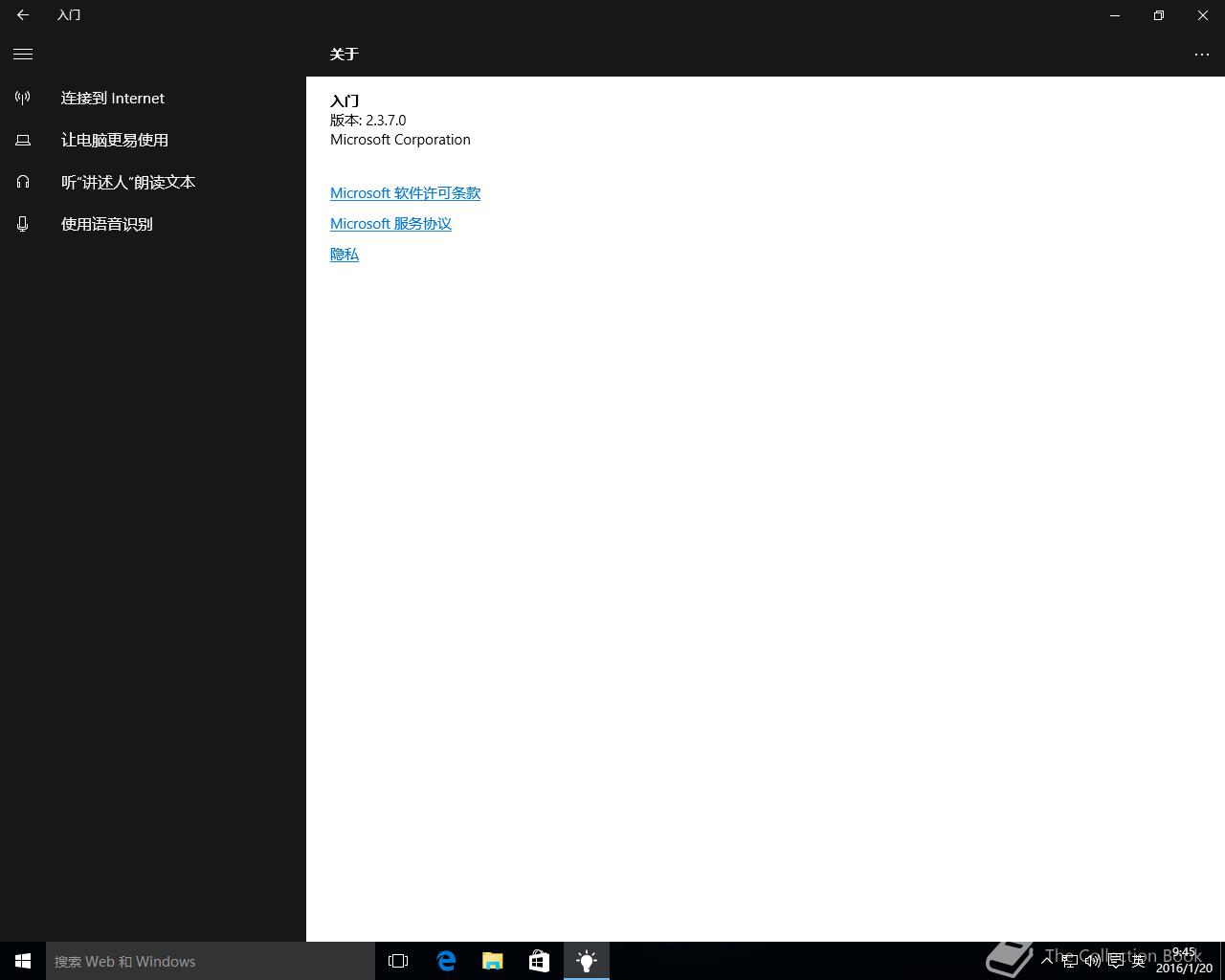Open Task View on the taskbar
Screen dimensions: 1225x980
coord(398,961)
